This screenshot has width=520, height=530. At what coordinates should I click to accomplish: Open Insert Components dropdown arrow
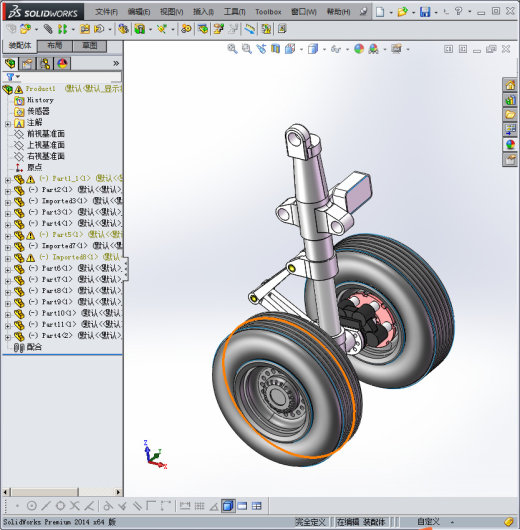pyautogui.click(x=36, y=30)
